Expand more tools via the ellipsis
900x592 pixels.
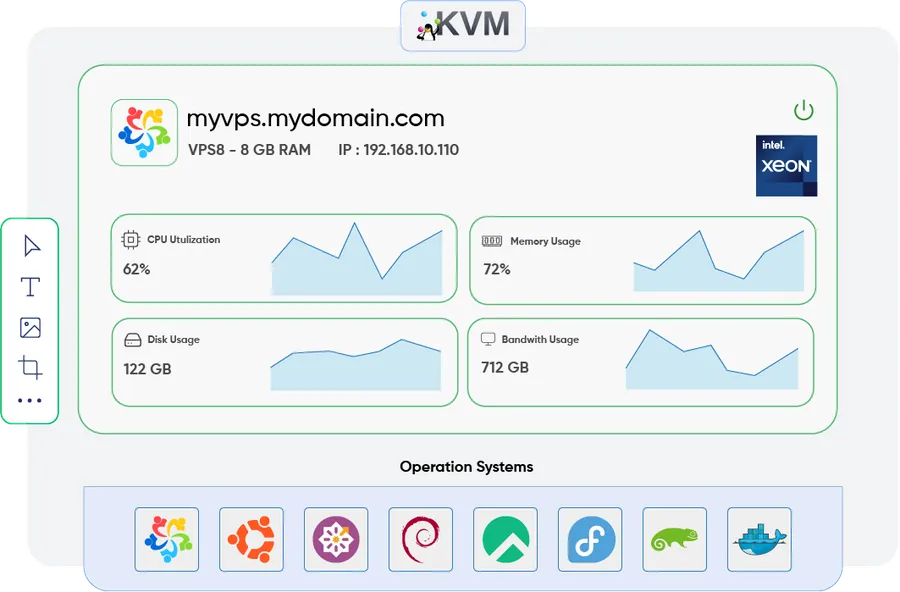31,400
